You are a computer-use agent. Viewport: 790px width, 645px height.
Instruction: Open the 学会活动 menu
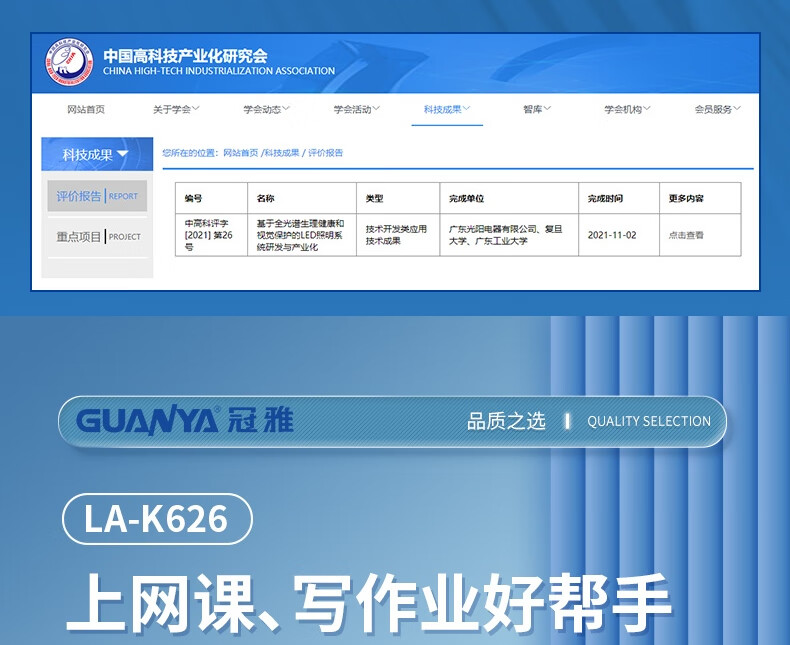357,109
